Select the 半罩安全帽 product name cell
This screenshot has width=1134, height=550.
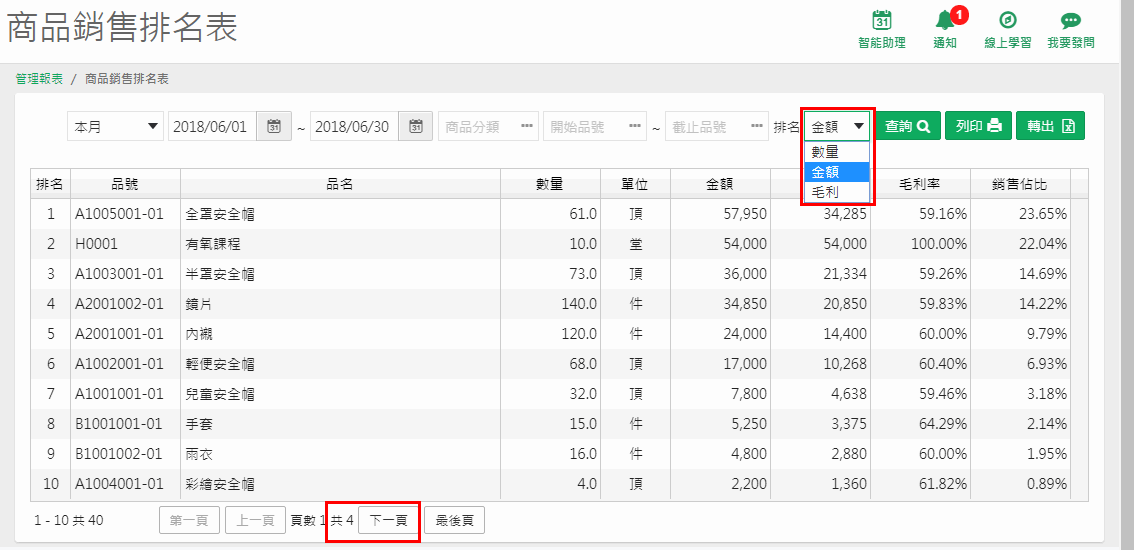(341, 274)
